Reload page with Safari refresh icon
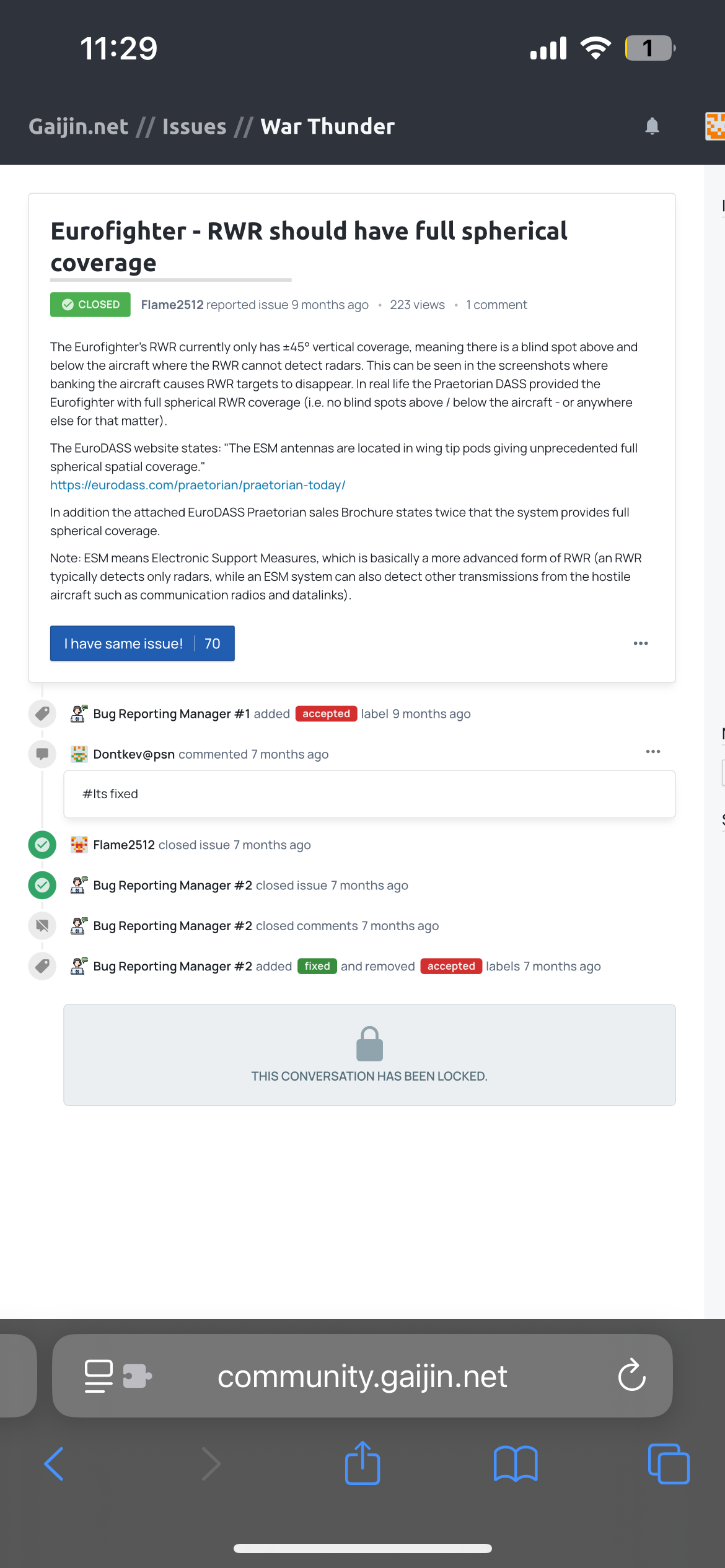 (631, 1375)
